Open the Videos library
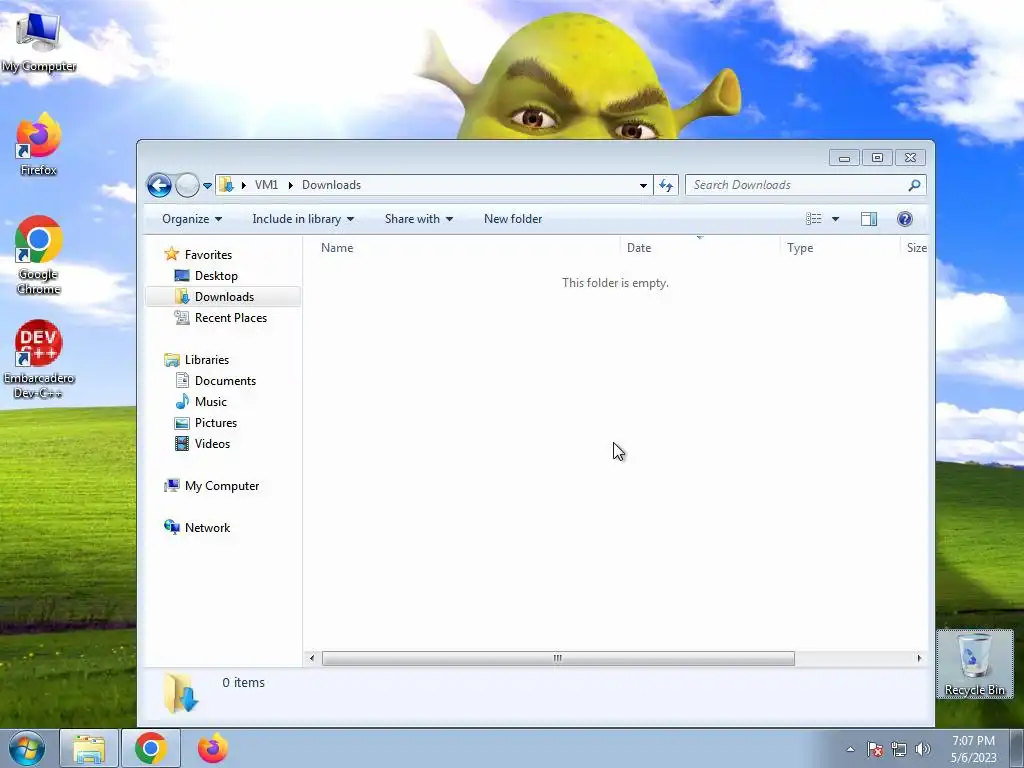The width and height of the screenshot is (1024, 768). pyautogui.click(x=212, y=443)
